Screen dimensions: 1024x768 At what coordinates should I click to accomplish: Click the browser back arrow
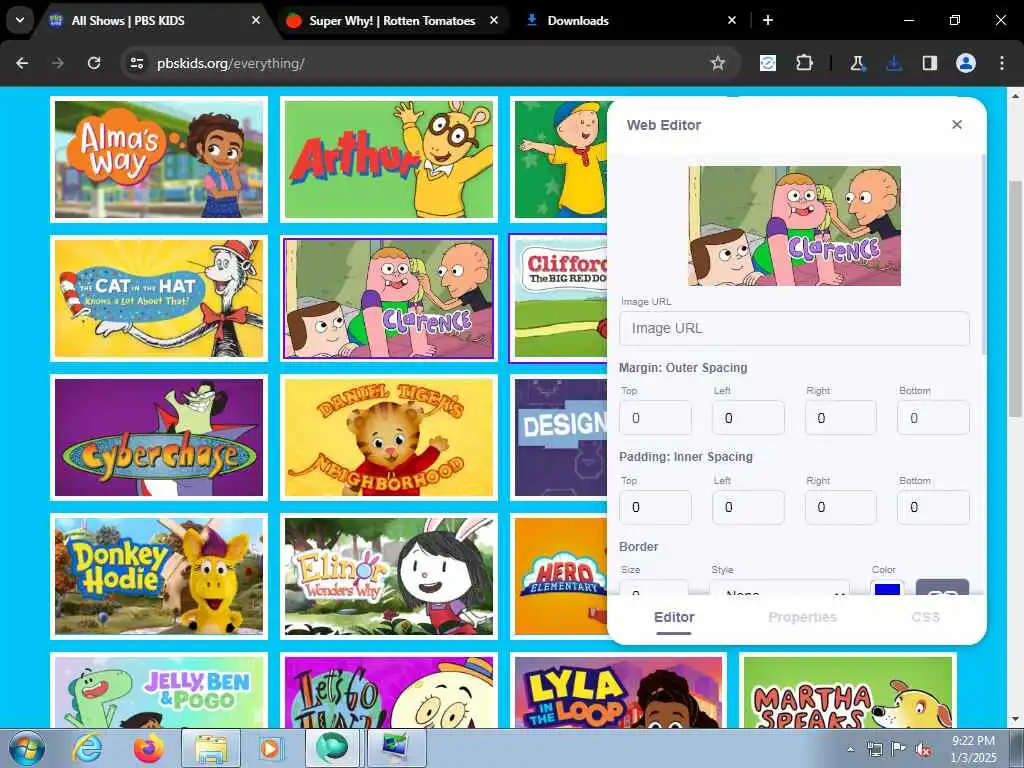pos(22,63)
